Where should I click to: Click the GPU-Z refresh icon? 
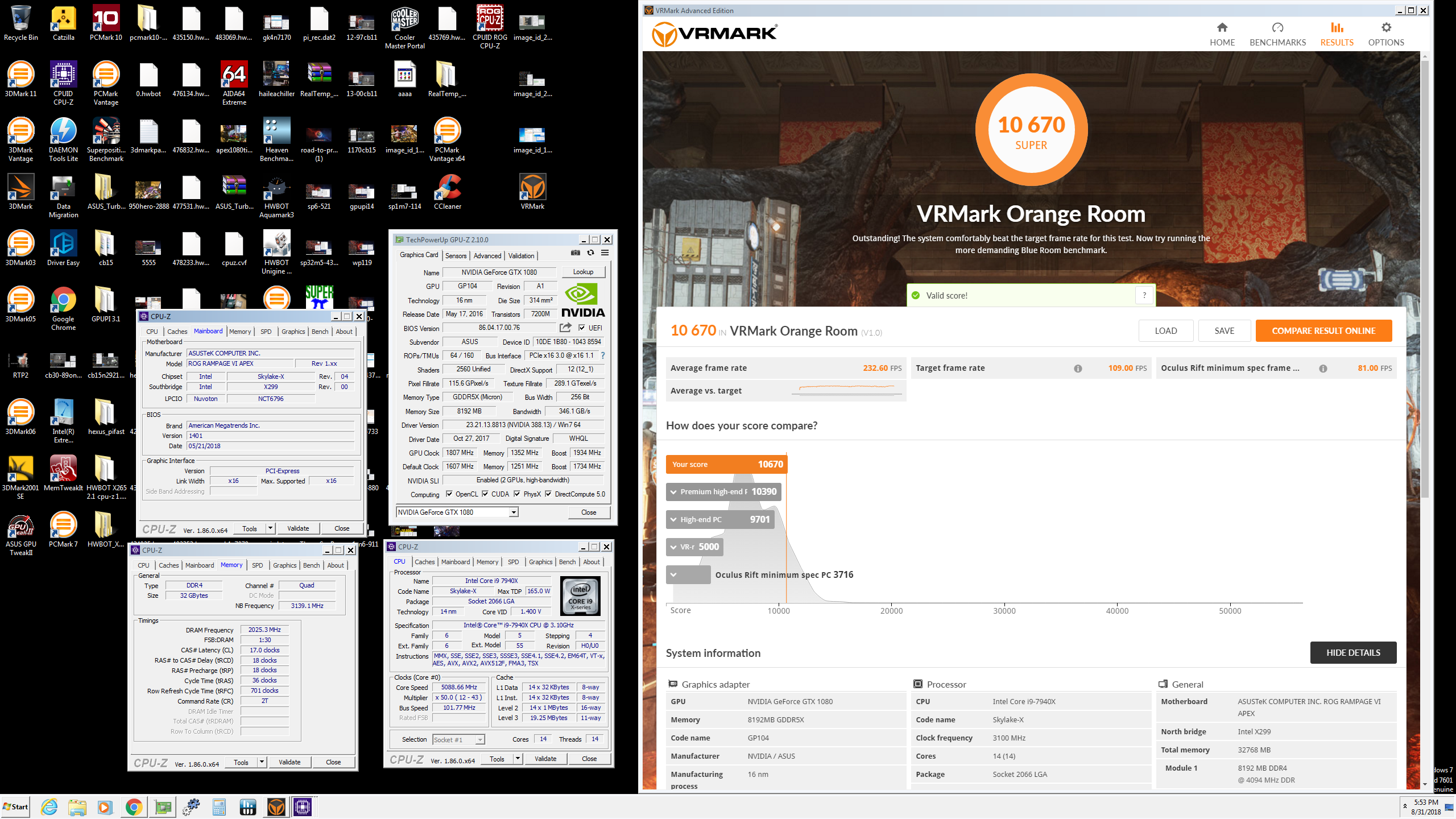[590, 253]
